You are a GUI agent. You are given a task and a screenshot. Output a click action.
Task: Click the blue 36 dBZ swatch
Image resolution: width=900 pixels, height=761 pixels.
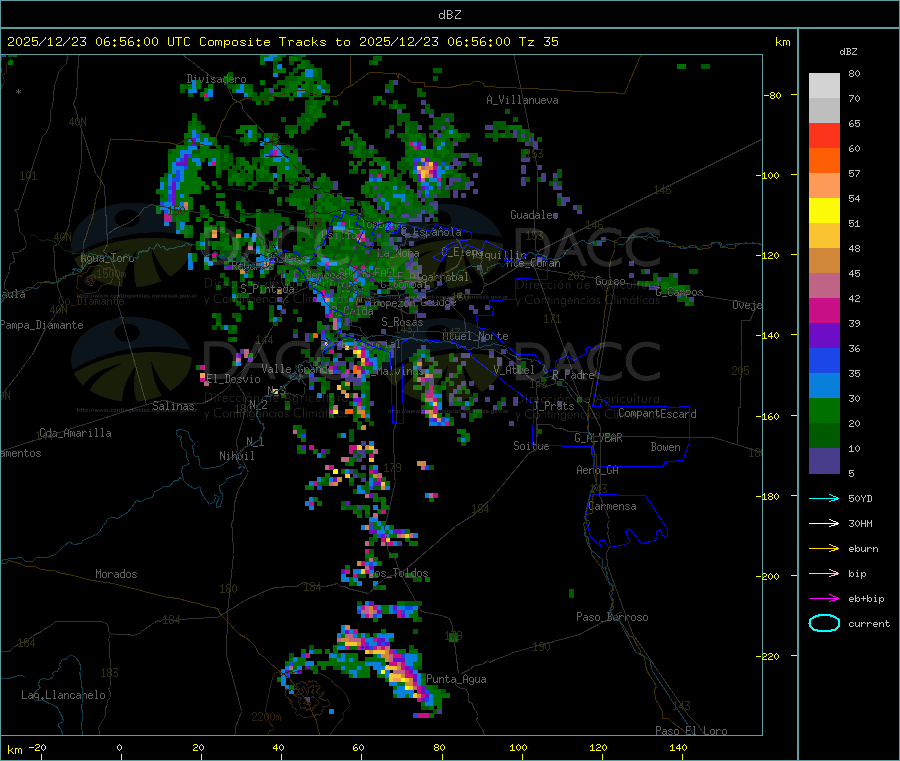[824, 360]
